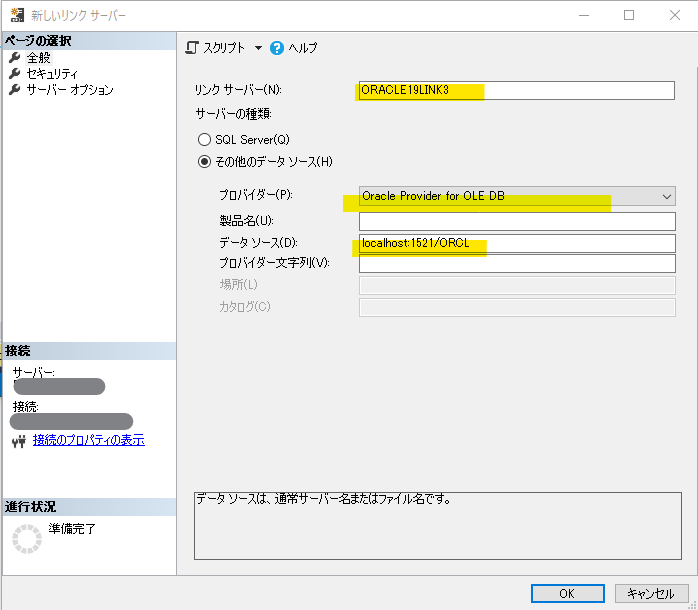
Task: Click the リンク サーバー name field
Action: pyautogui.click(x=516, y=91)
